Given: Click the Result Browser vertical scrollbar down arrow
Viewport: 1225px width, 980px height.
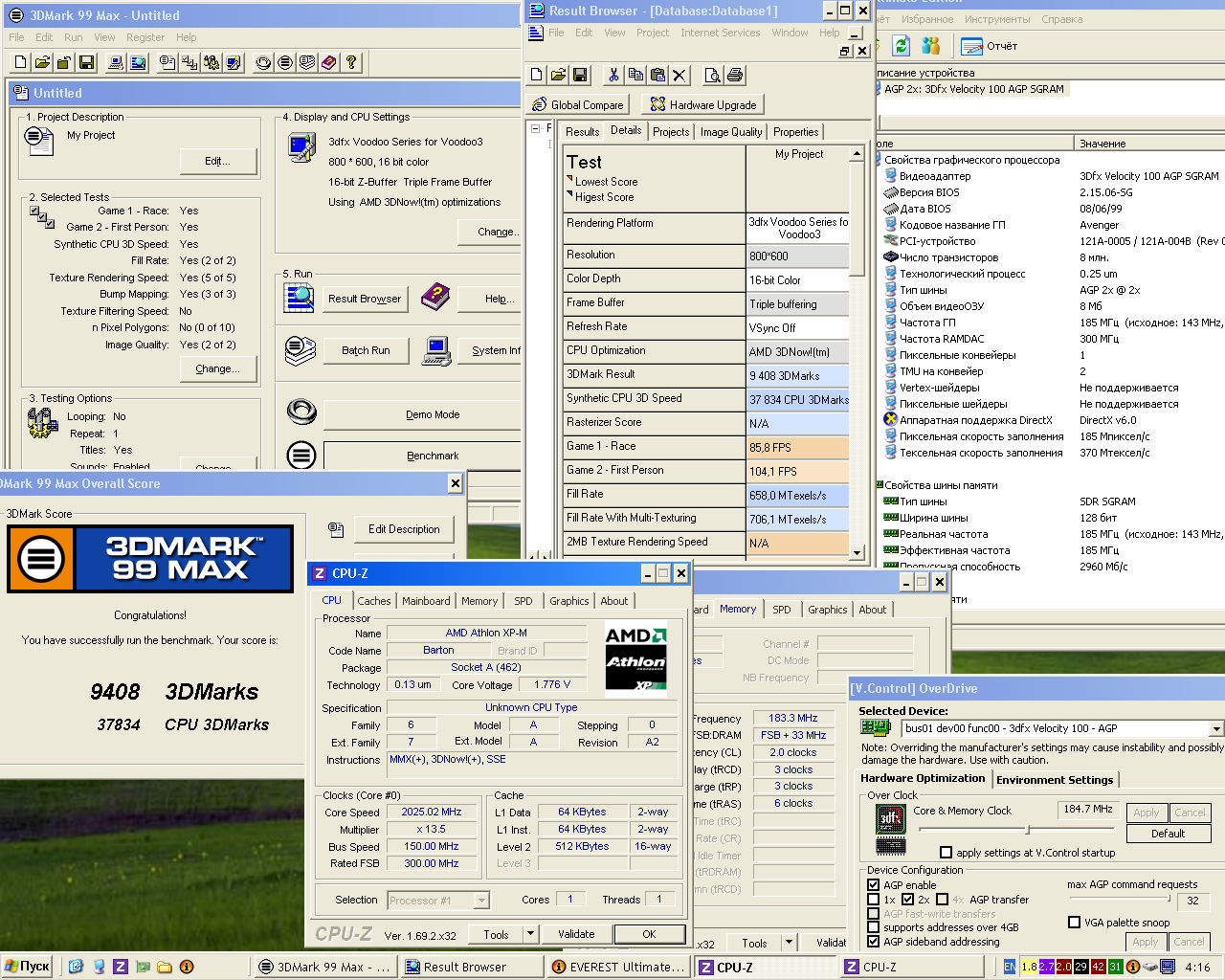Looking at the screenshot, I should (857, 552).
